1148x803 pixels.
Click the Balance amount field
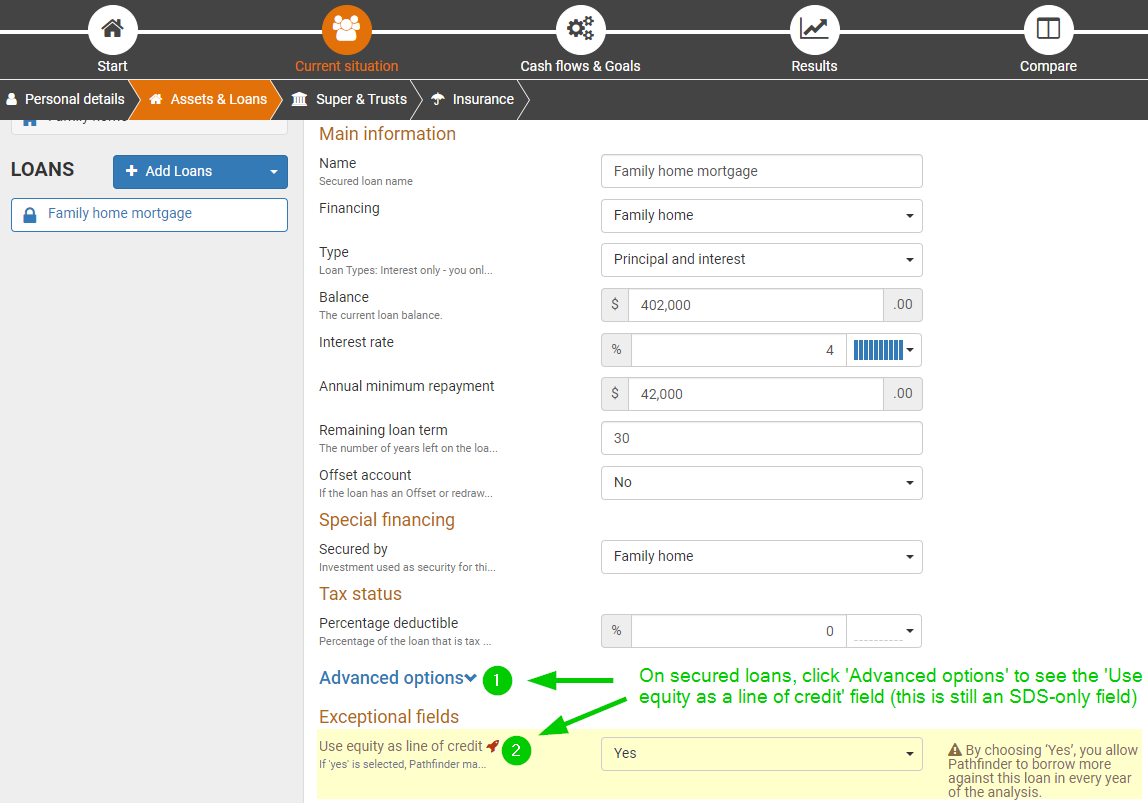(x=755, y=305)
